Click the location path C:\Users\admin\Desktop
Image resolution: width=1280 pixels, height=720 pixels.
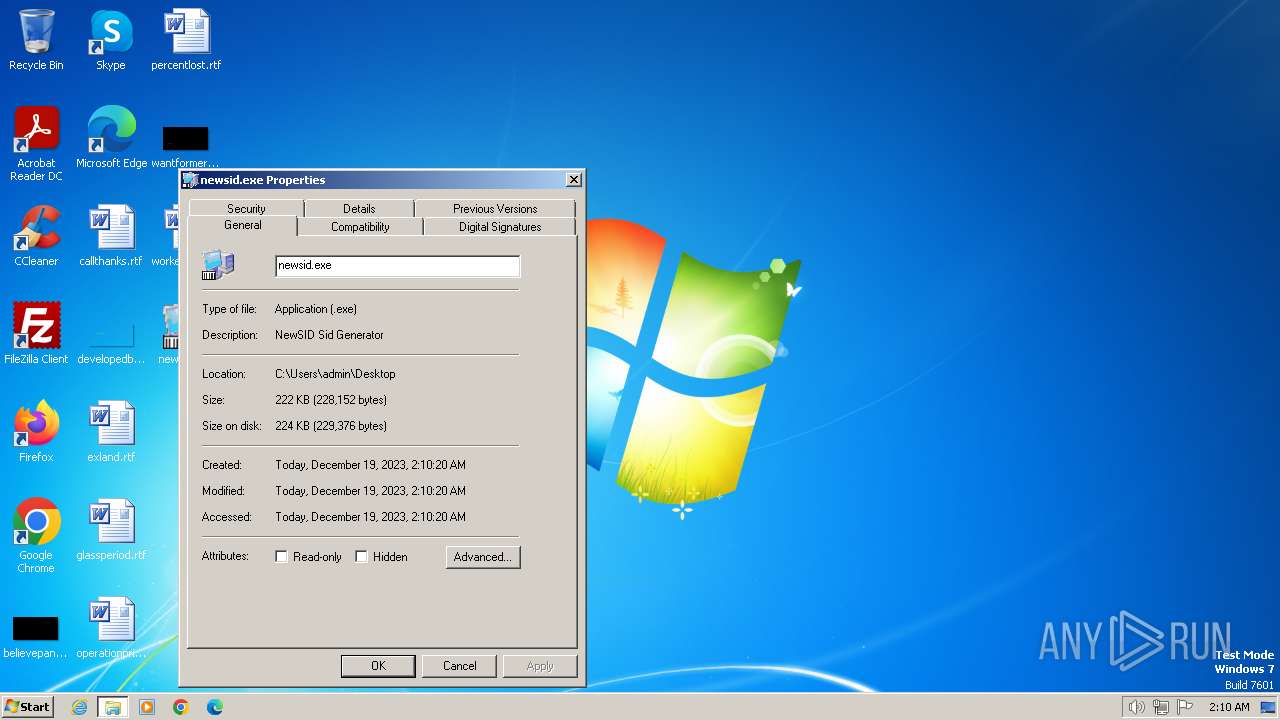[x=335, y=374]
